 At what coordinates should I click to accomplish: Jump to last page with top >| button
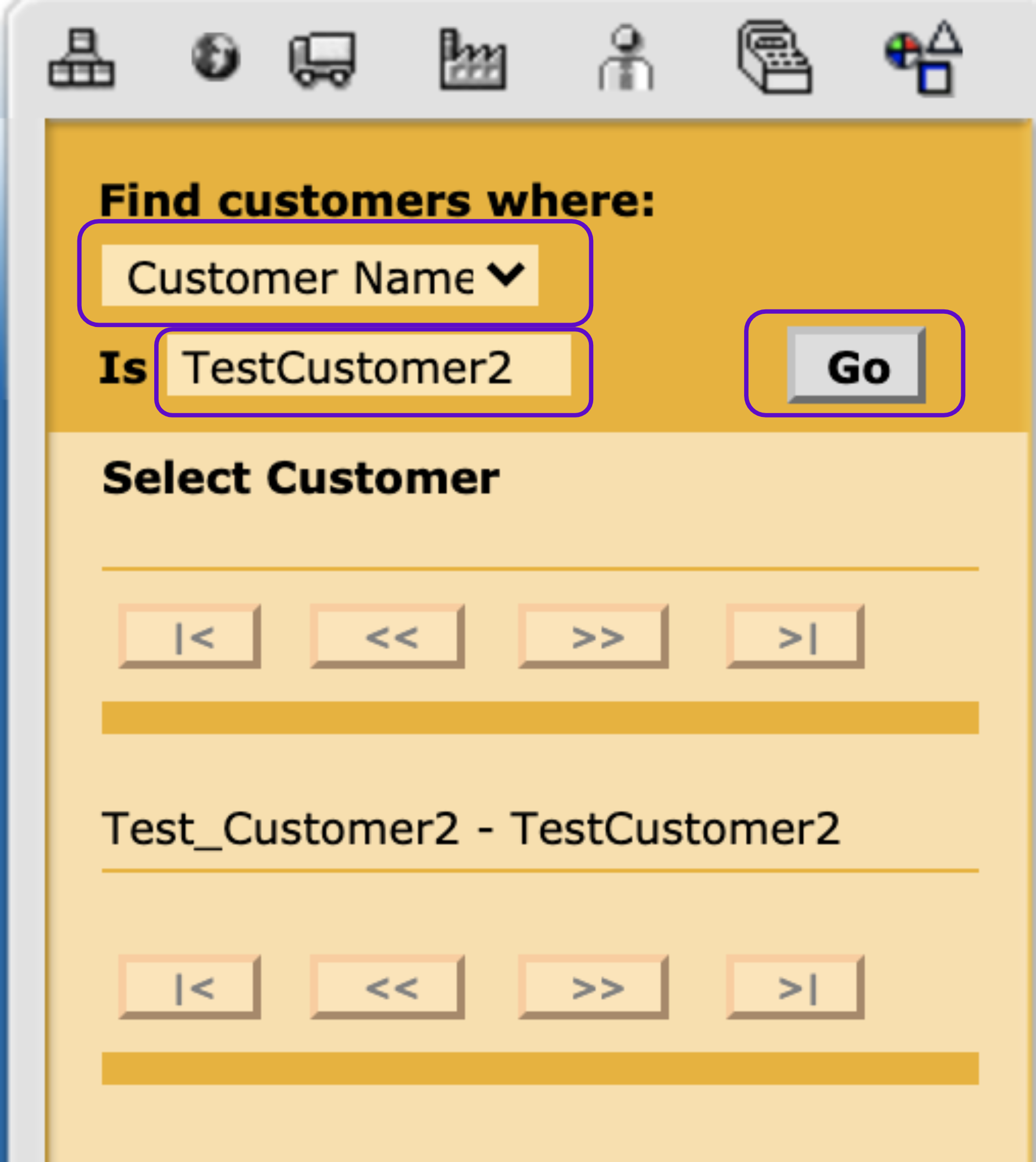795,637
